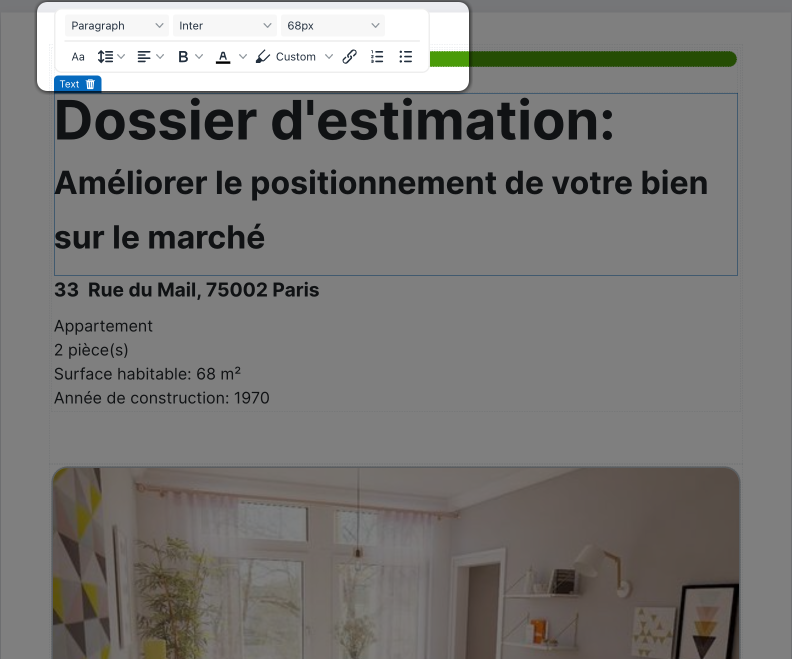This screenshot has width=792, height=659.
Task: Click the address '33 Rue du Mail, 75002 Paris'
Action: click(187, 290)
